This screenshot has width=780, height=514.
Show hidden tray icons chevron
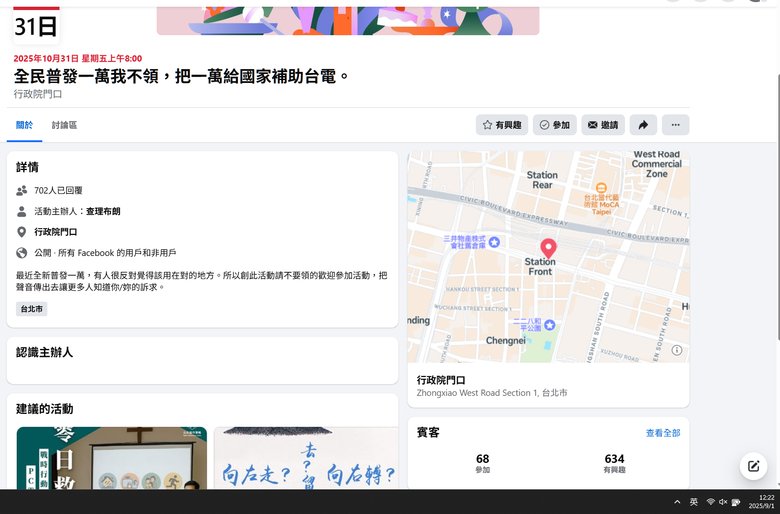677,502
